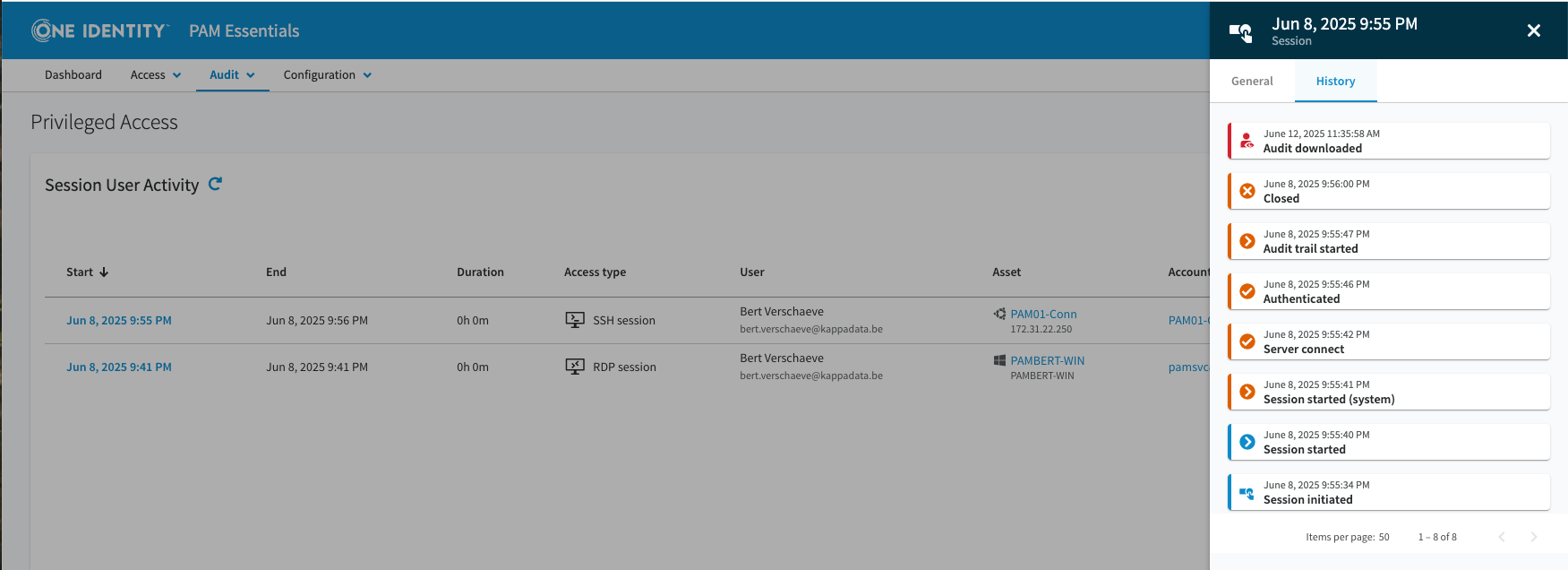The height and width of the screenshot is (570, 1568).
Task: Click the Windows logo icon beside PAMBERT-WIN
Action: coord(999,360)
